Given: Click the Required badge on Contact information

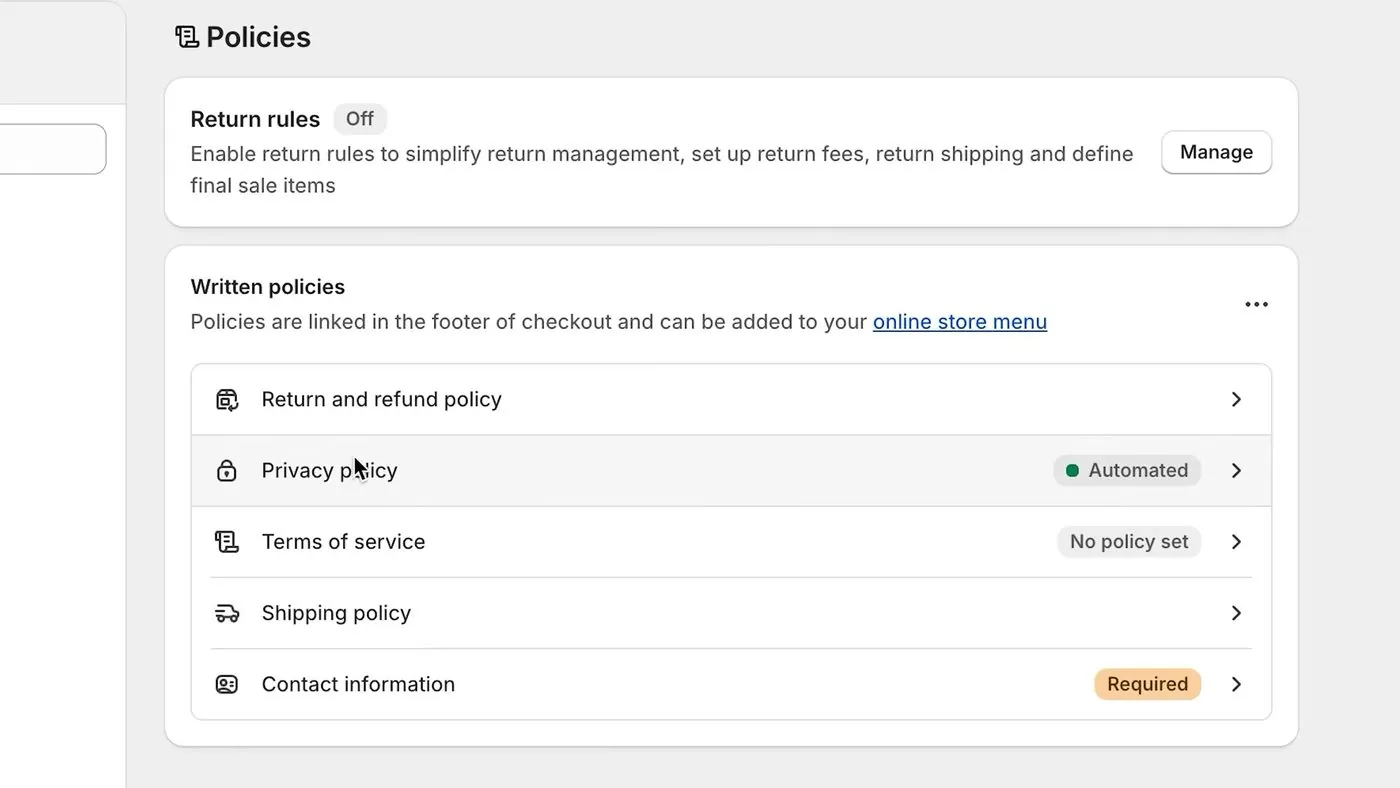Looking at the screenshot, I should tap(1148, 684).
